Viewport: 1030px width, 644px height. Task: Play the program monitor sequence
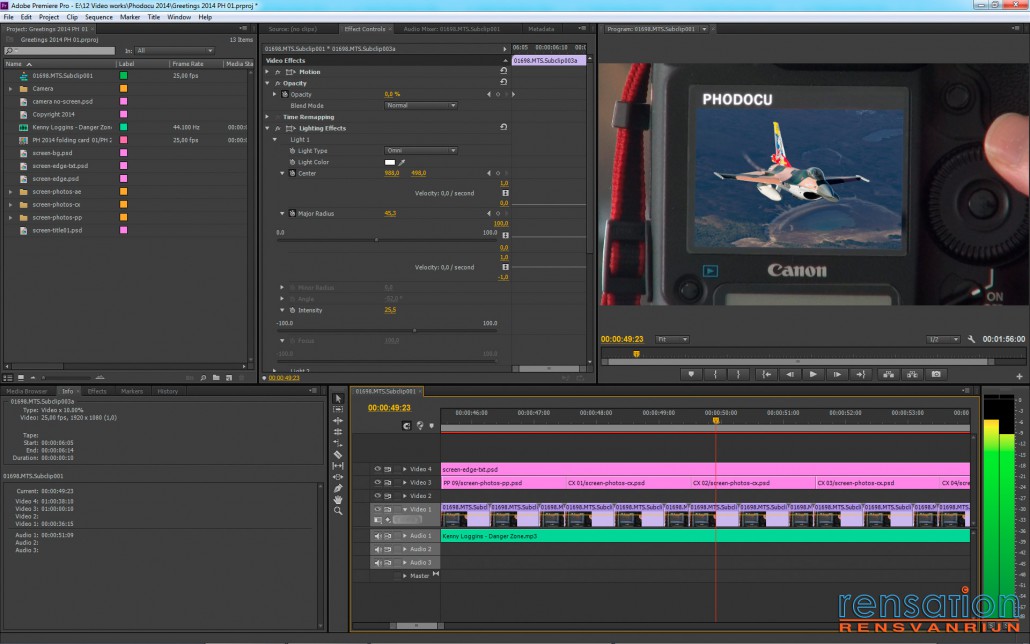pos(813,374)
